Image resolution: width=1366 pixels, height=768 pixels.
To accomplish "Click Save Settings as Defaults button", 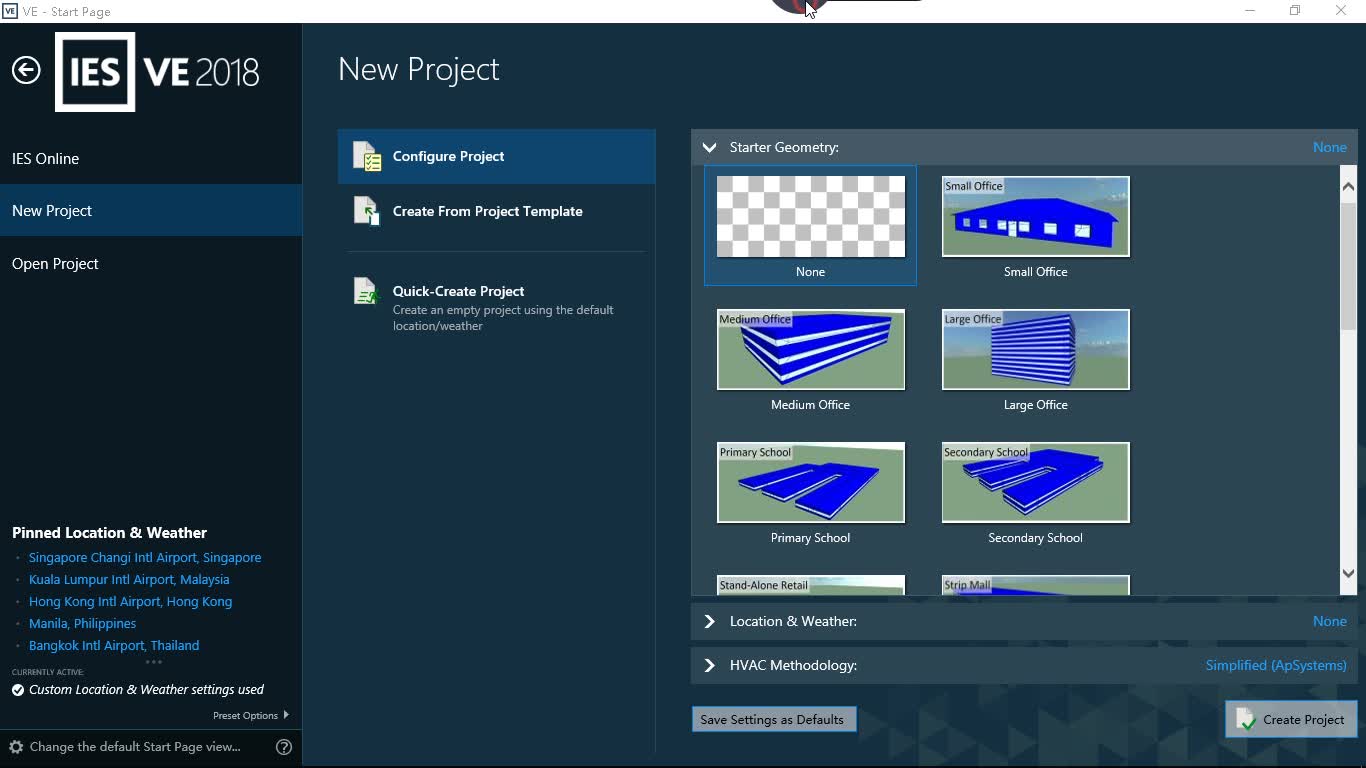I will pos(774,720).
